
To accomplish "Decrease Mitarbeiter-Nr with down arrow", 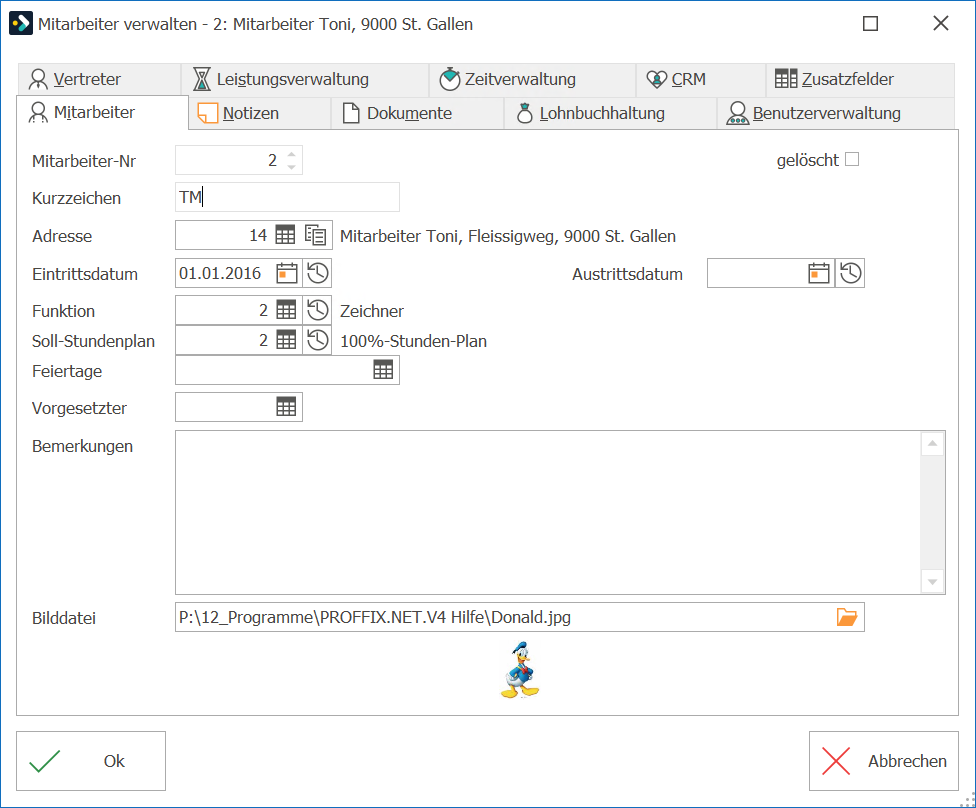I will (291, 167).
